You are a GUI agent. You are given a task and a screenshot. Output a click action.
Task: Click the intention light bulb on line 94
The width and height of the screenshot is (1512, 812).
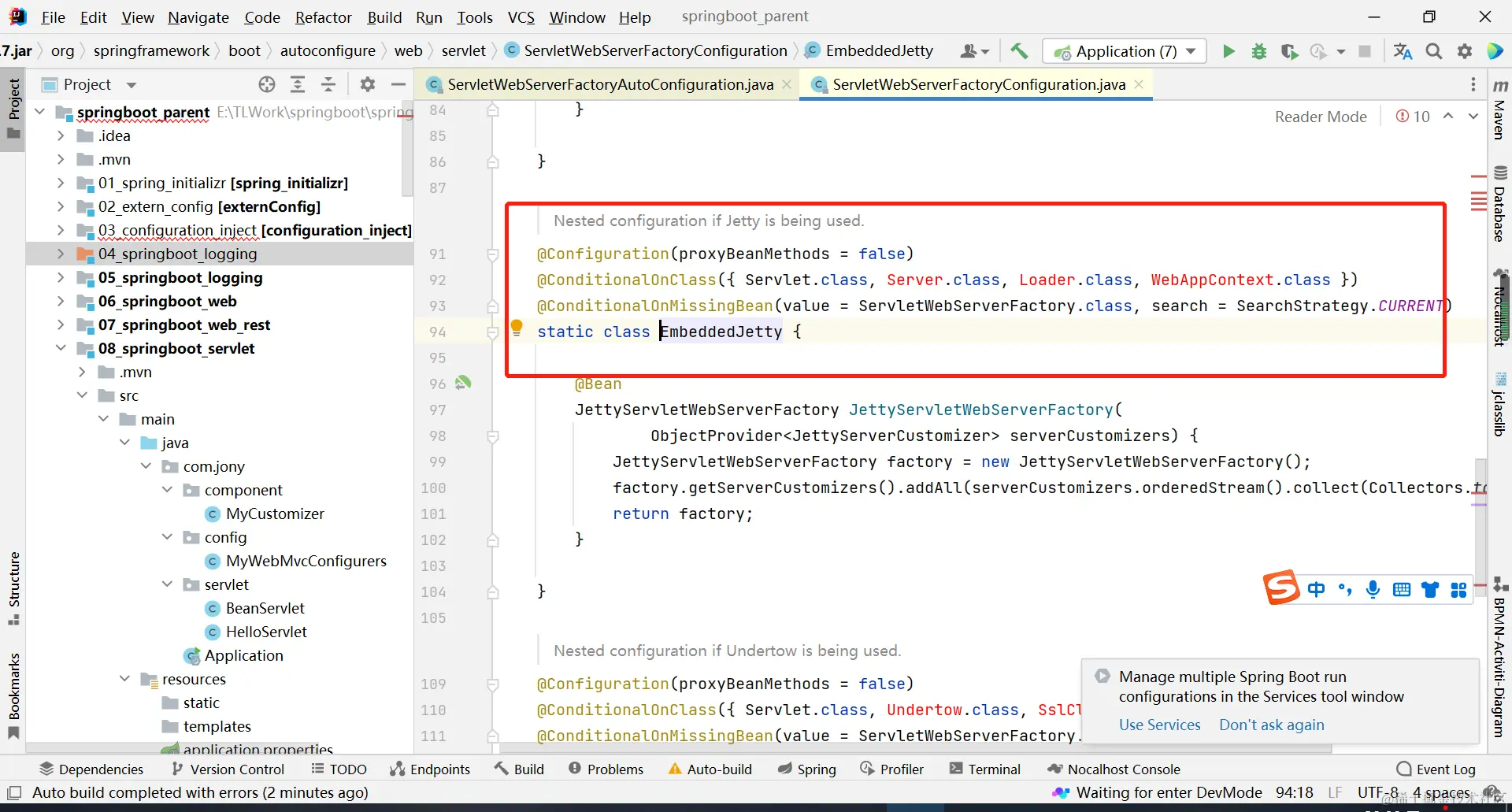click(517, 327)
